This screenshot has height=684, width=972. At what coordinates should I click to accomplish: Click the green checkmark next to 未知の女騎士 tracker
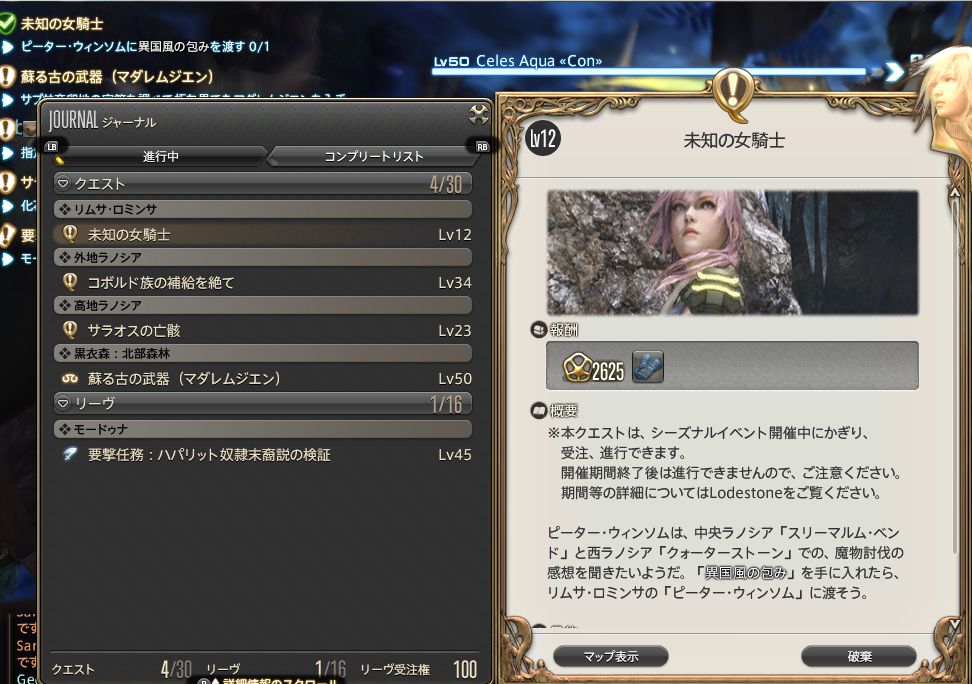(x=7, y=24)
